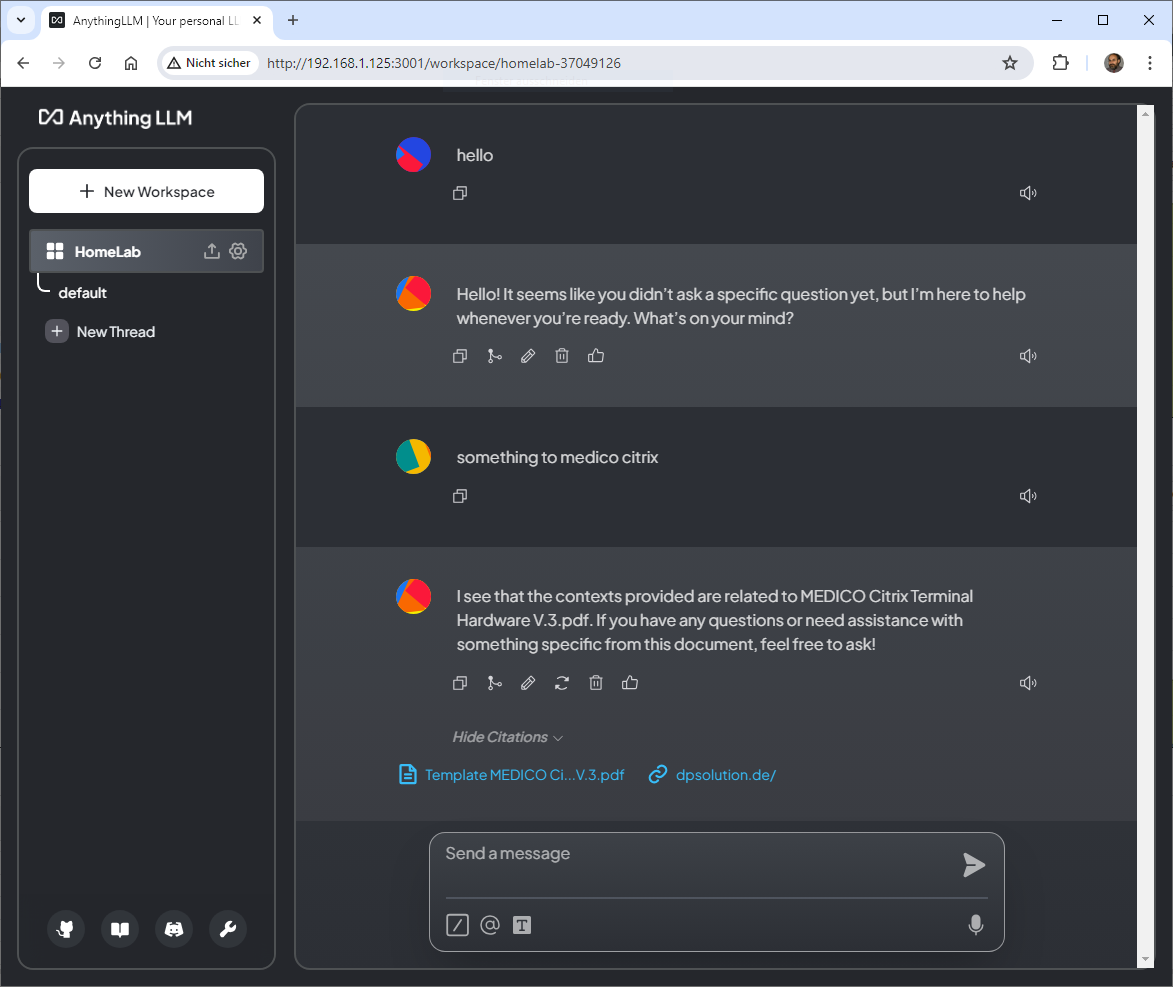Collapse citations via Hide Citations
The height and width of the screenshot is (987, 1173).
tap(507, 737)
